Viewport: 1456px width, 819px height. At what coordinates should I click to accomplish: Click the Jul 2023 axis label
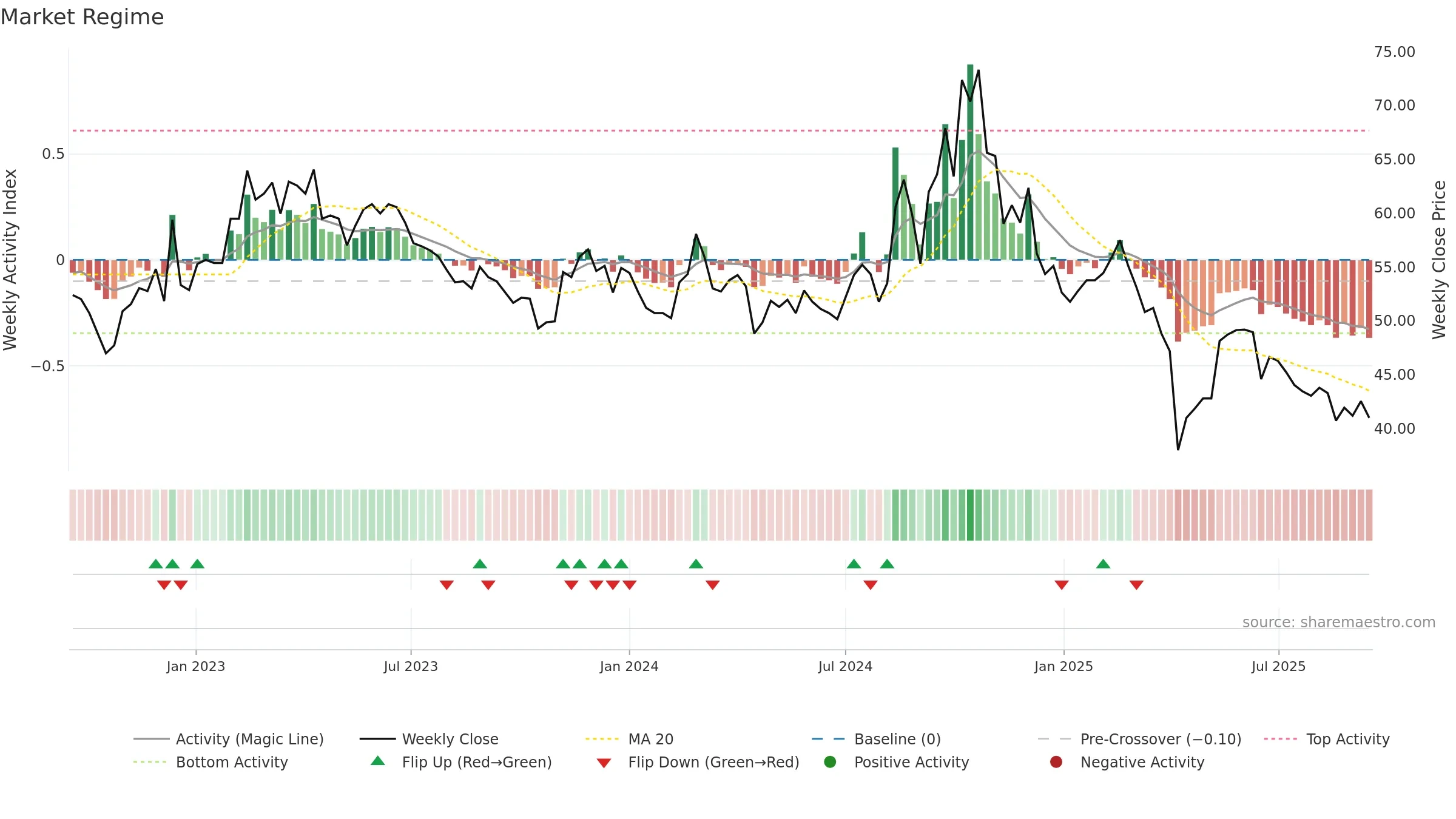pos(411,666)
